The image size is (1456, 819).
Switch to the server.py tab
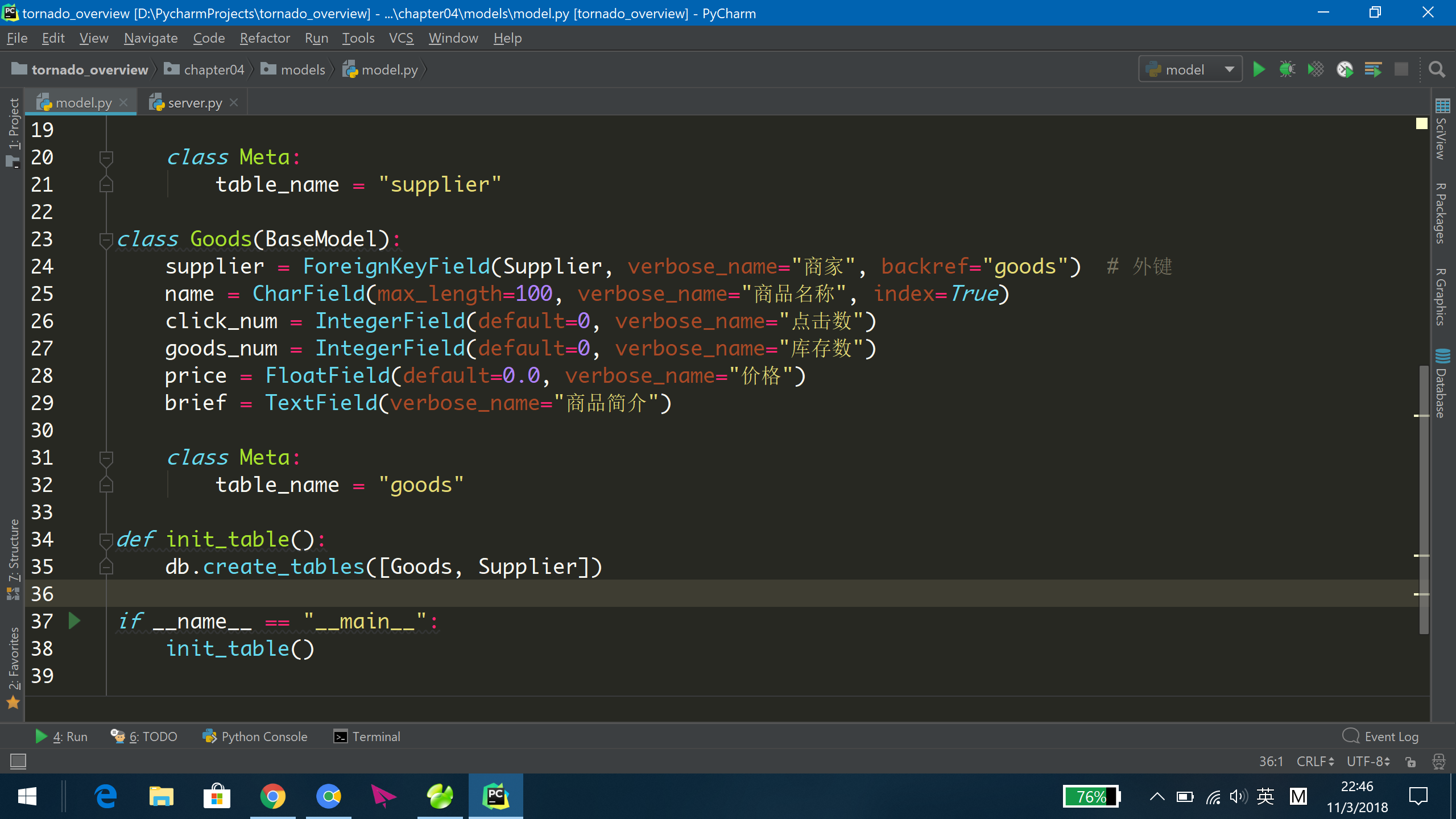coord(195,103)
